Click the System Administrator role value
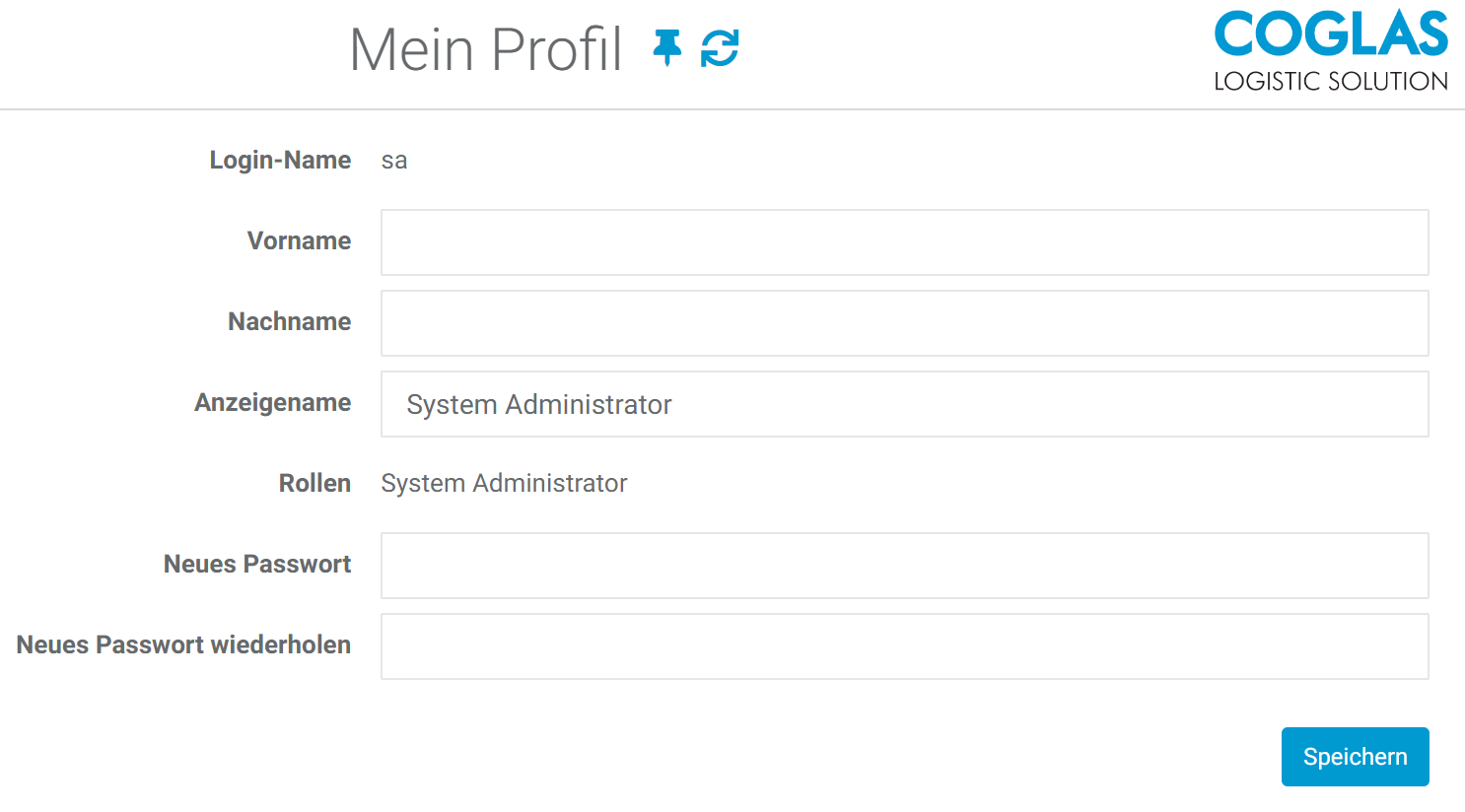 (504, 483)
